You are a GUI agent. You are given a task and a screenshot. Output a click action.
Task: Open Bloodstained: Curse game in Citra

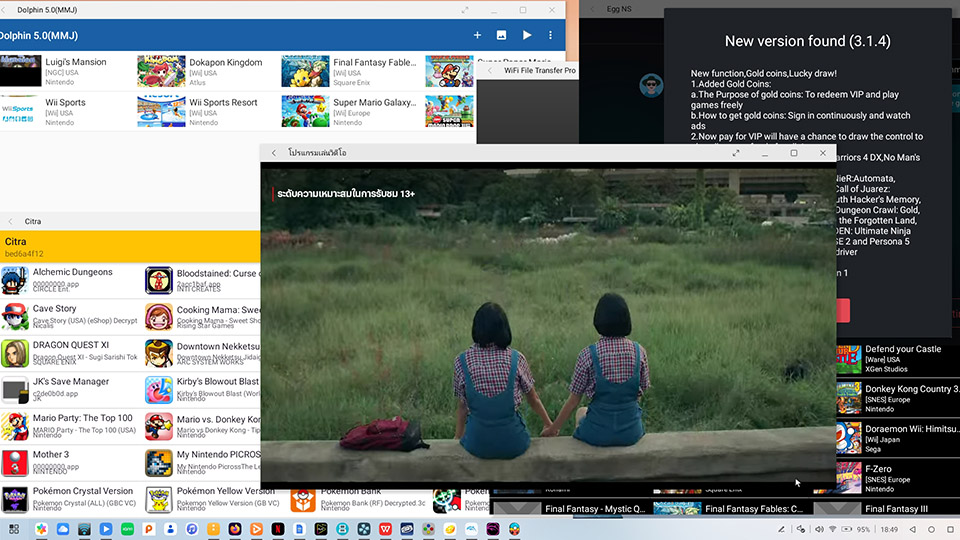click(202, 280)
